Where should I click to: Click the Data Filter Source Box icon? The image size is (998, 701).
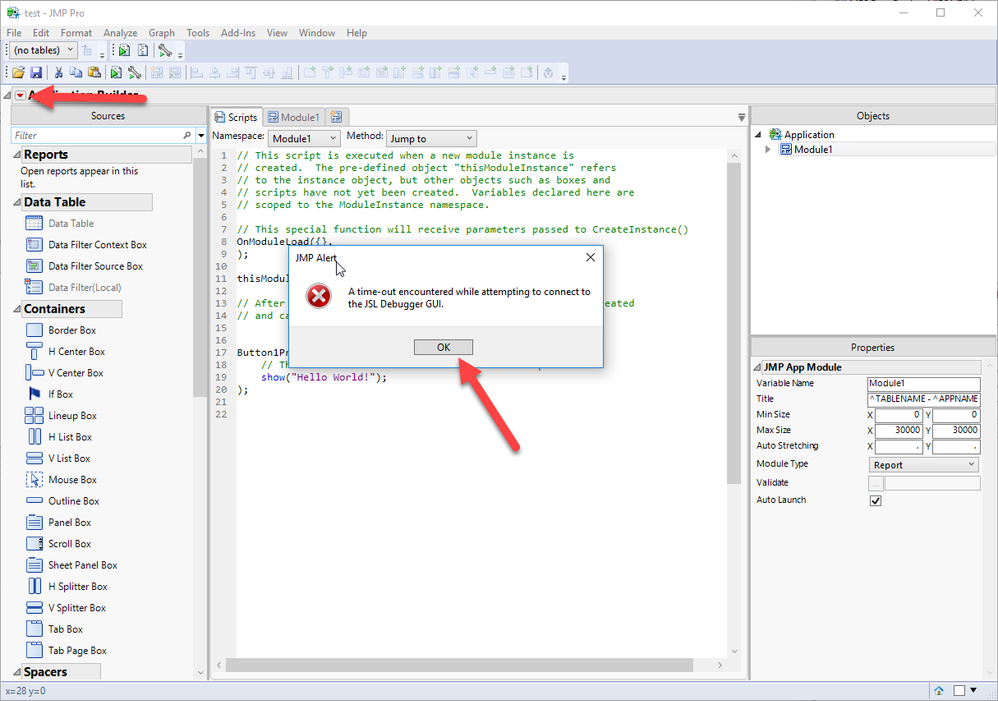[x=34, y=266]
